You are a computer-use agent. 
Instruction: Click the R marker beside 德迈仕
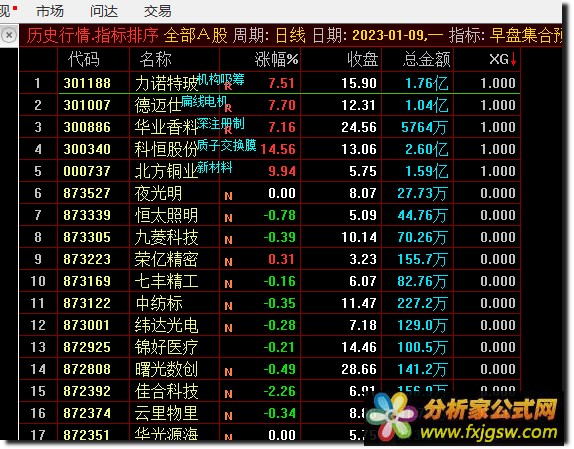click(228, 108)
